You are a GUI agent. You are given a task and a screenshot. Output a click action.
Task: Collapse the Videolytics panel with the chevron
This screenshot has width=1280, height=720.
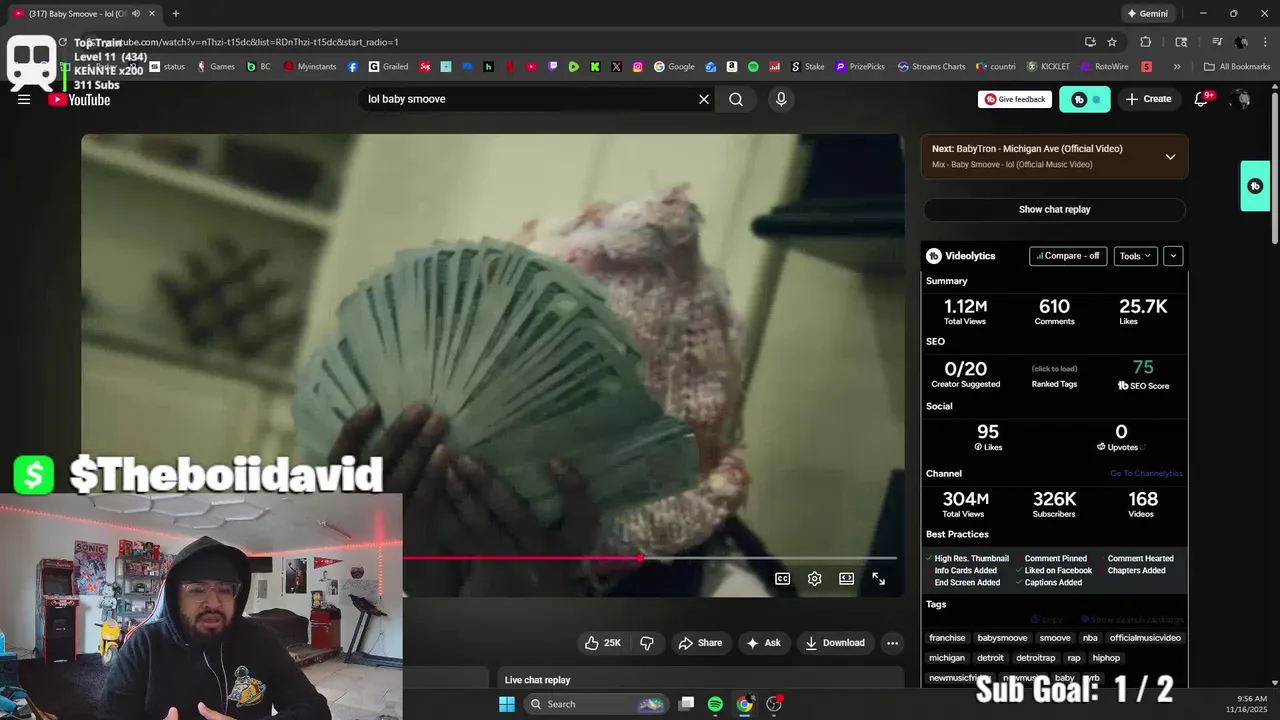[x=1173, y=256]
